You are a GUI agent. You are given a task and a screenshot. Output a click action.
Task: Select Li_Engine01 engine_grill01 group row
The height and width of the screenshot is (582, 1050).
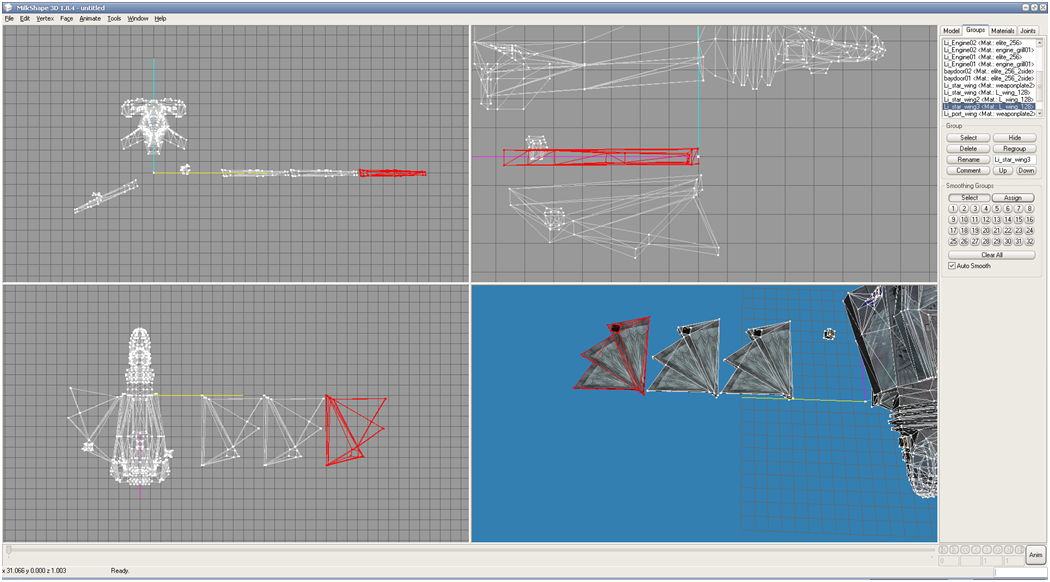pos(988,64)
